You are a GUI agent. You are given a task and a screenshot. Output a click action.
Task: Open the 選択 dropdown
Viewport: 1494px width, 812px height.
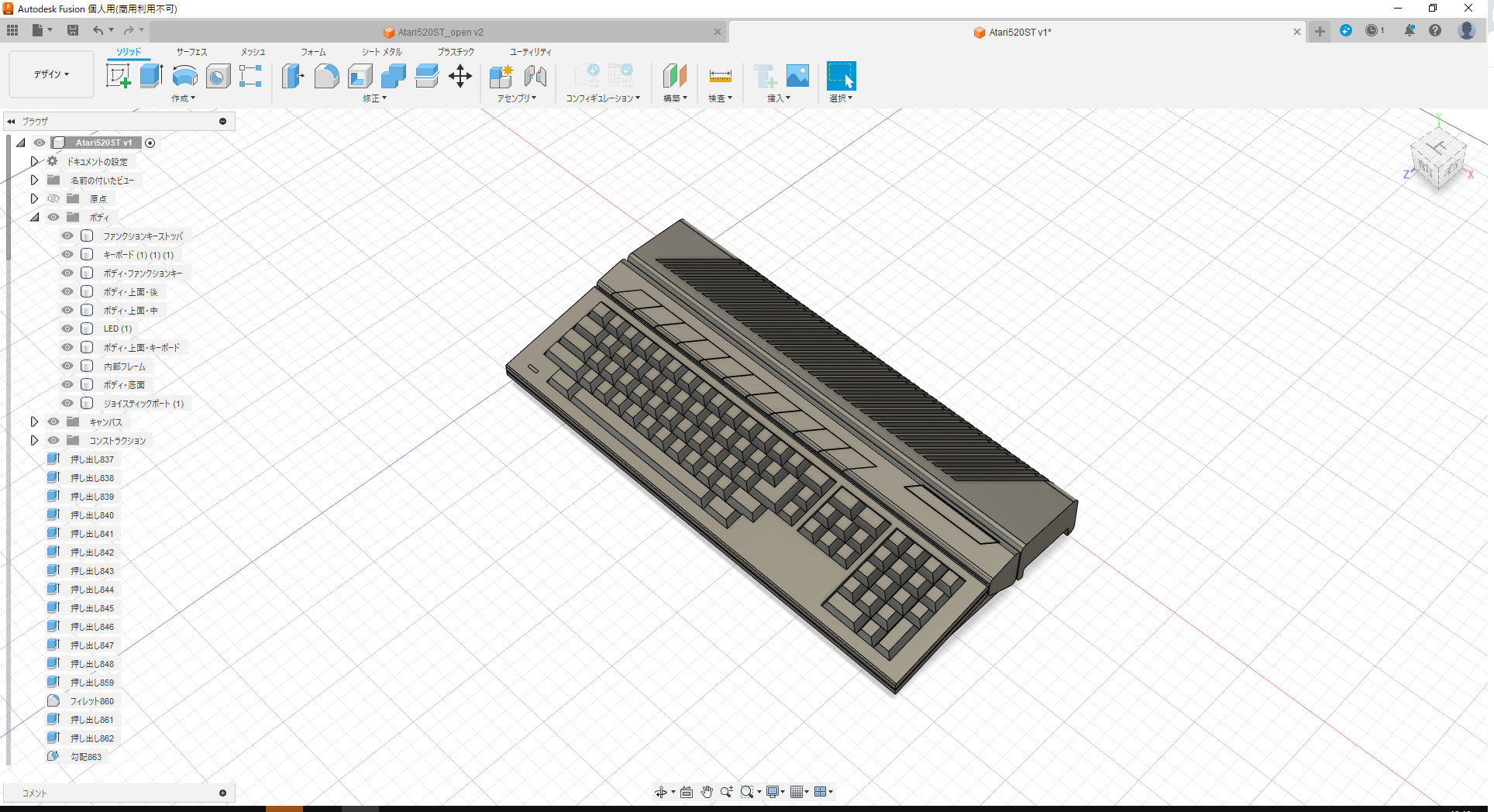[x=841, y=98]
